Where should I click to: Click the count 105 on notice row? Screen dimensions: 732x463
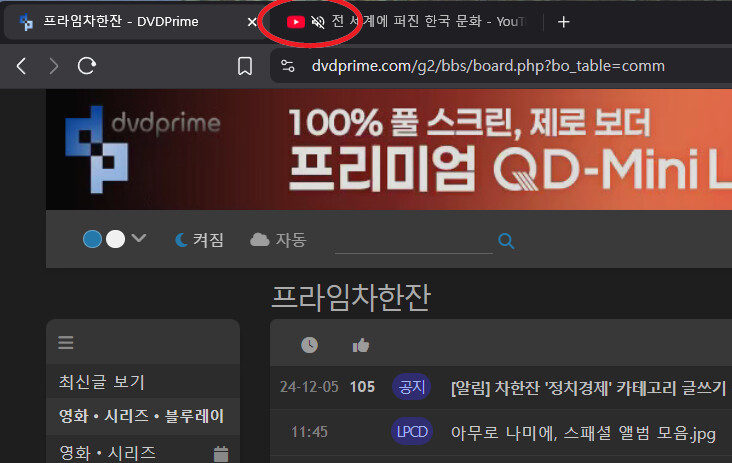pyautogui.click(x=362, y=387)
